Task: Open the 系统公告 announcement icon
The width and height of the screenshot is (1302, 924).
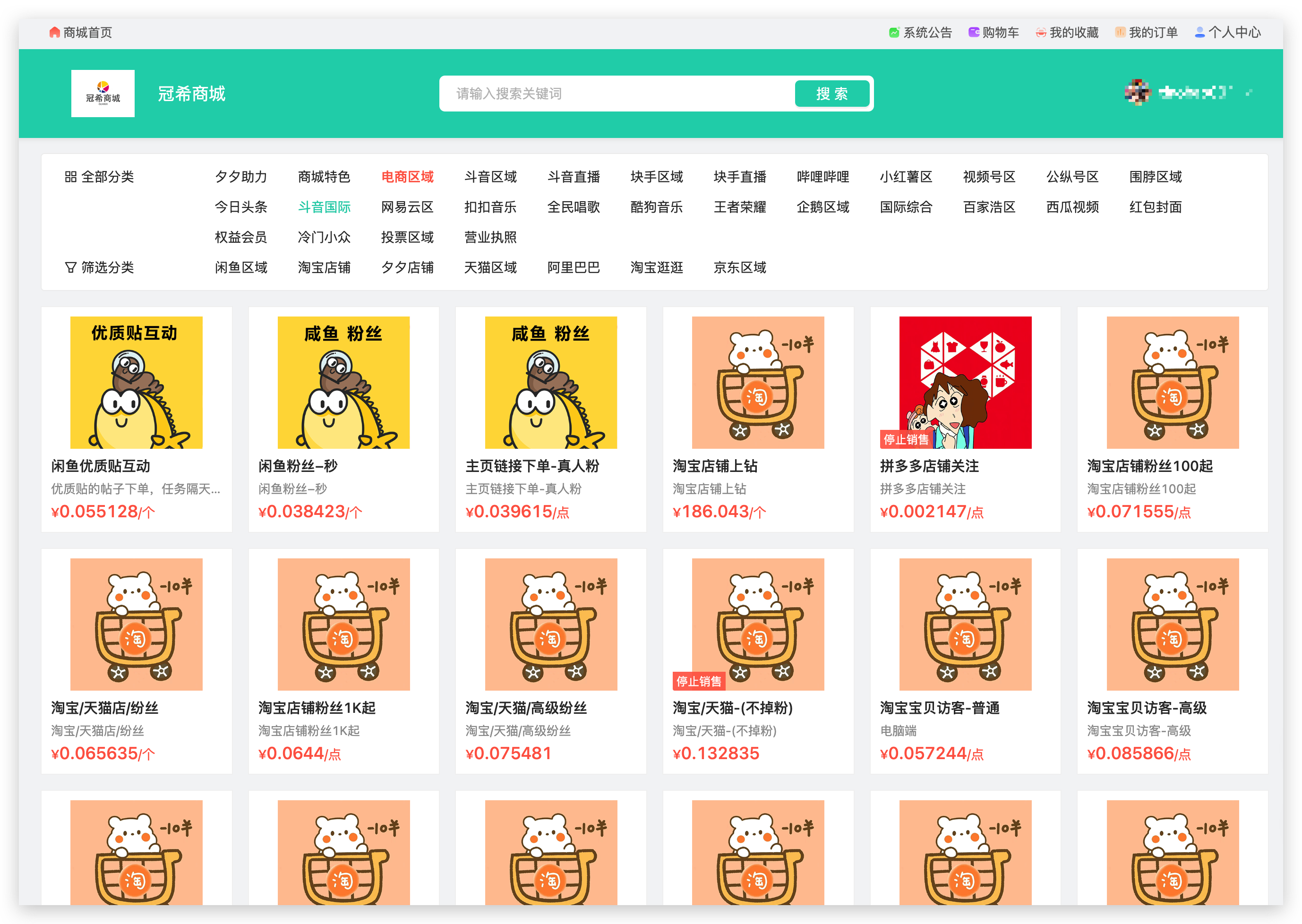Action: point(894,33)
